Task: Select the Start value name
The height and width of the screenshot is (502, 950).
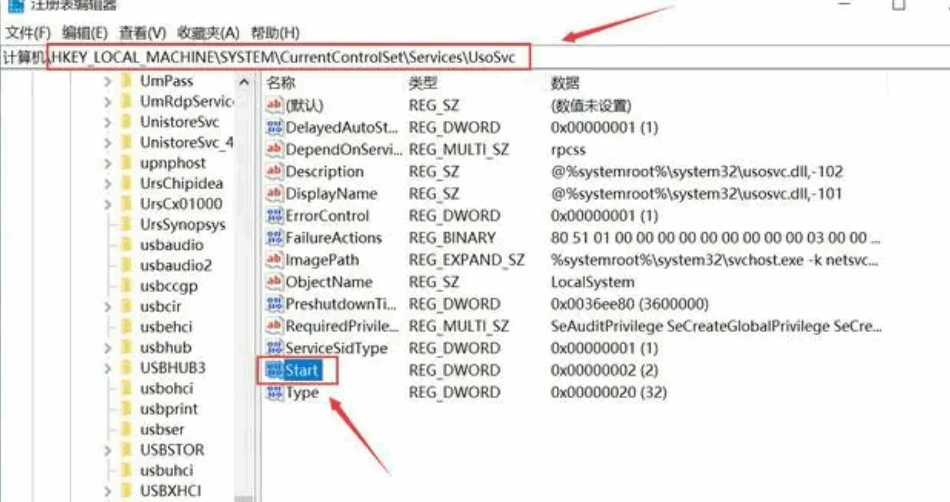Action: coord(301,370)
